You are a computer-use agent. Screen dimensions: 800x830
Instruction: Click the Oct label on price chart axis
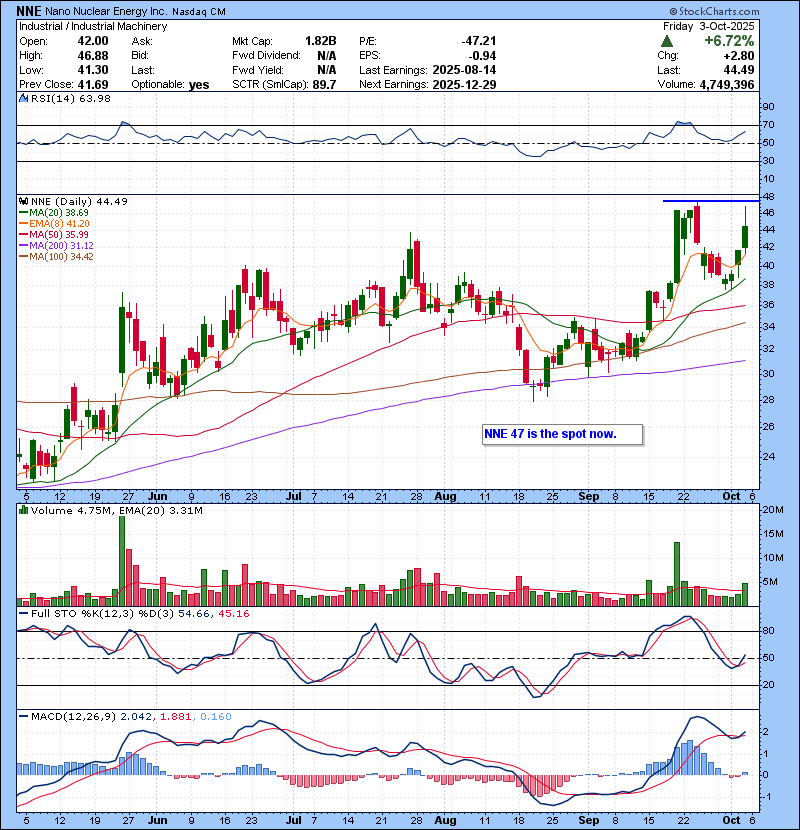point(732,496)
